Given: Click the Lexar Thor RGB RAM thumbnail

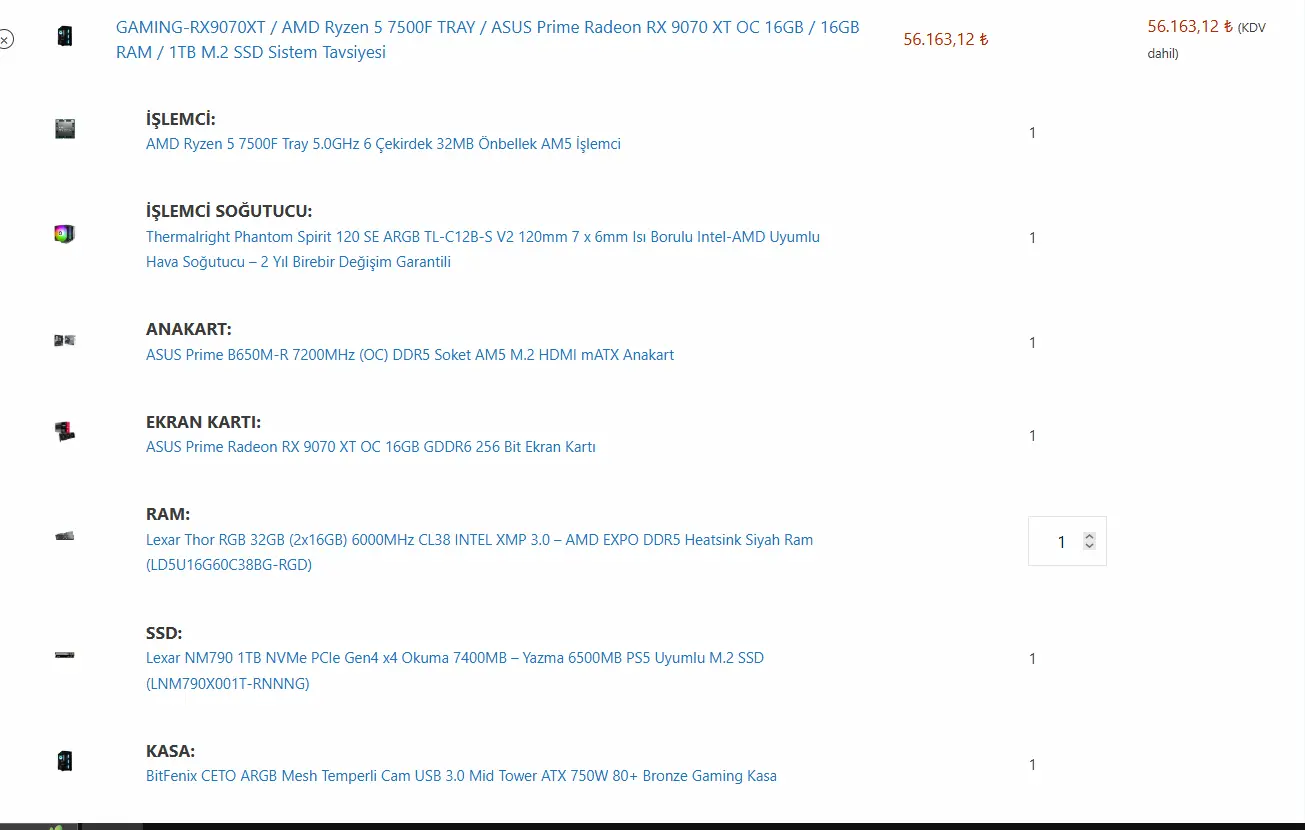Looking at the screenshot, I should tap(65, 536).
